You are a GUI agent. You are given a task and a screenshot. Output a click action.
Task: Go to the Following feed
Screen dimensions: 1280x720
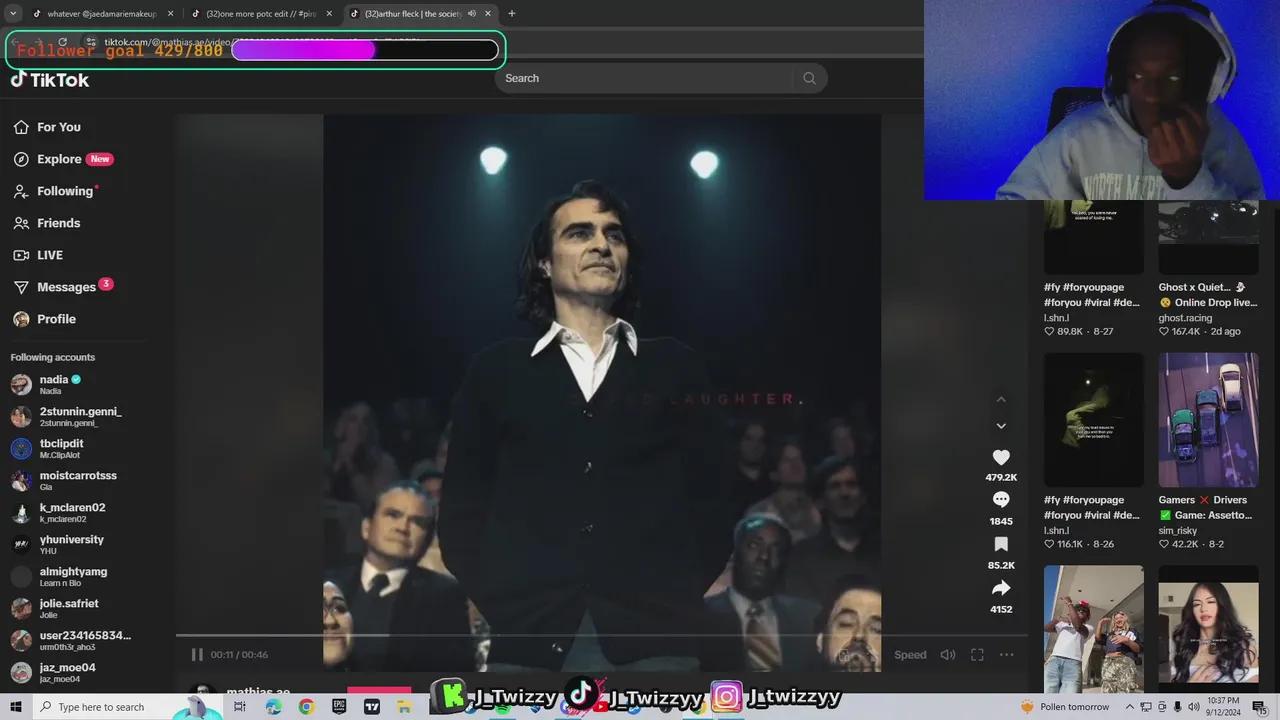[x=55, y=191]
